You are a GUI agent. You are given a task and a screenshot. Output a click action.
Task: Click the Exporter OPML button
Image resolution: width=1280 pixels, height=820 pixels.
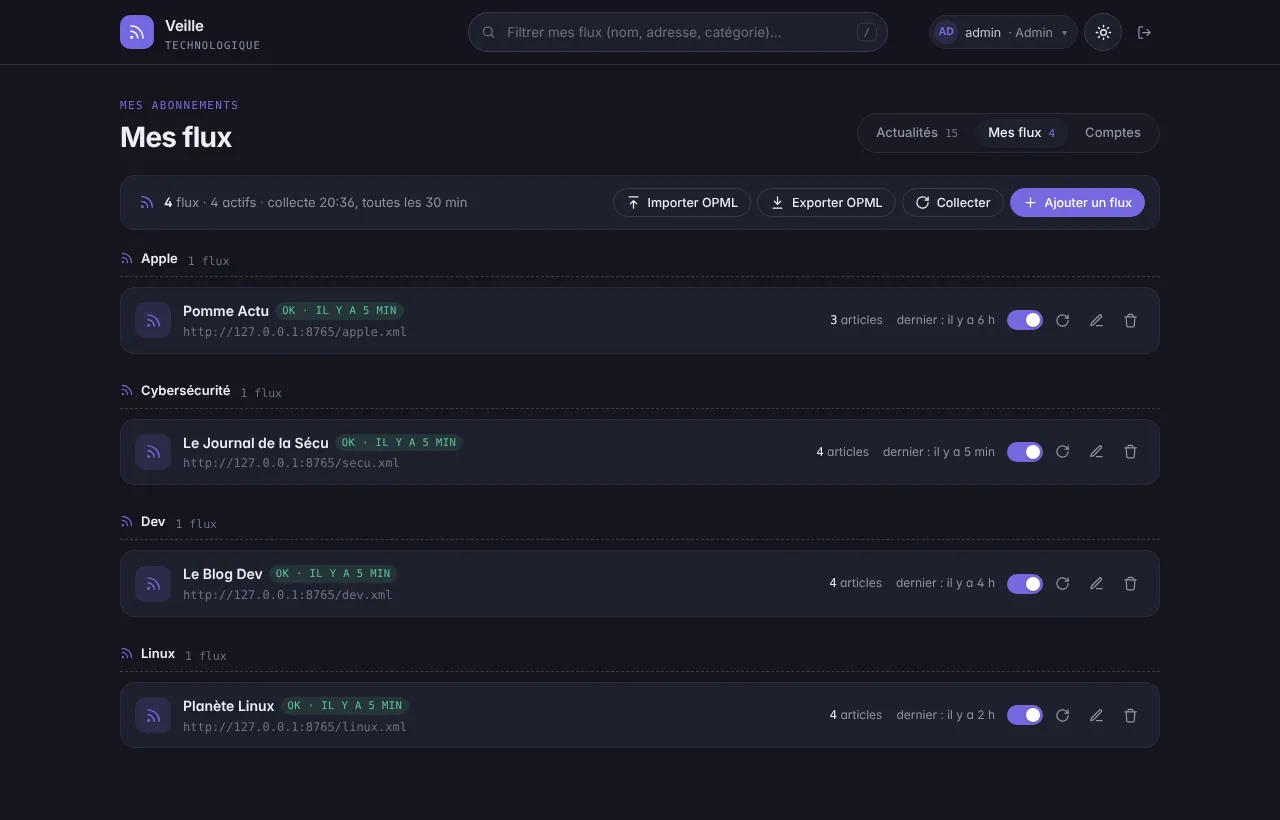826,202
